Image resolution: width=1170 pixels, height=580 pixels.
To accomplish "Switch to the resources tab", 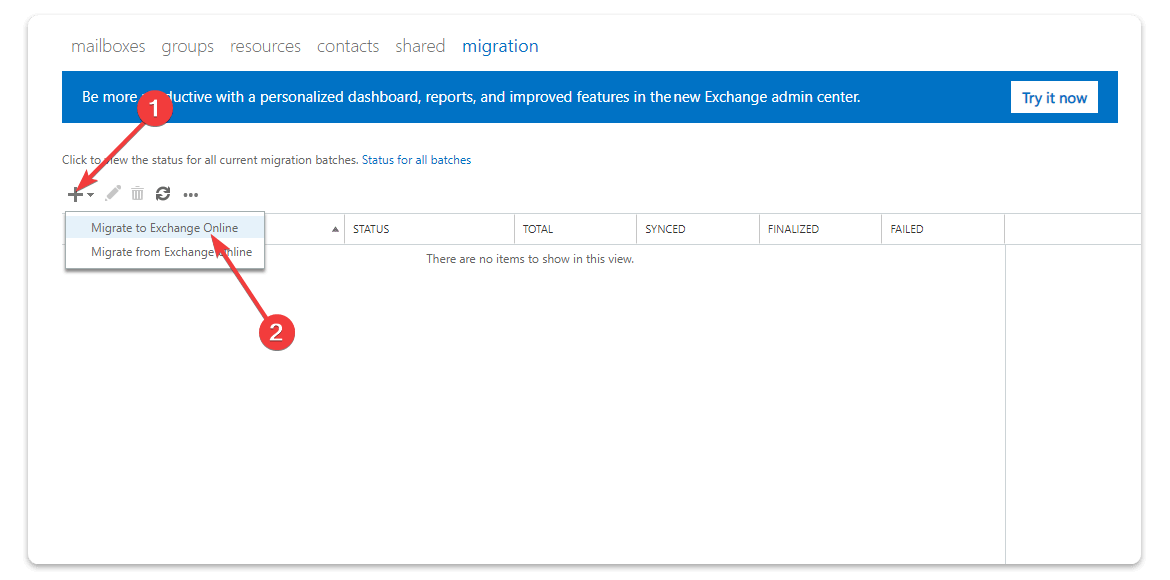I will click(265, 46).
